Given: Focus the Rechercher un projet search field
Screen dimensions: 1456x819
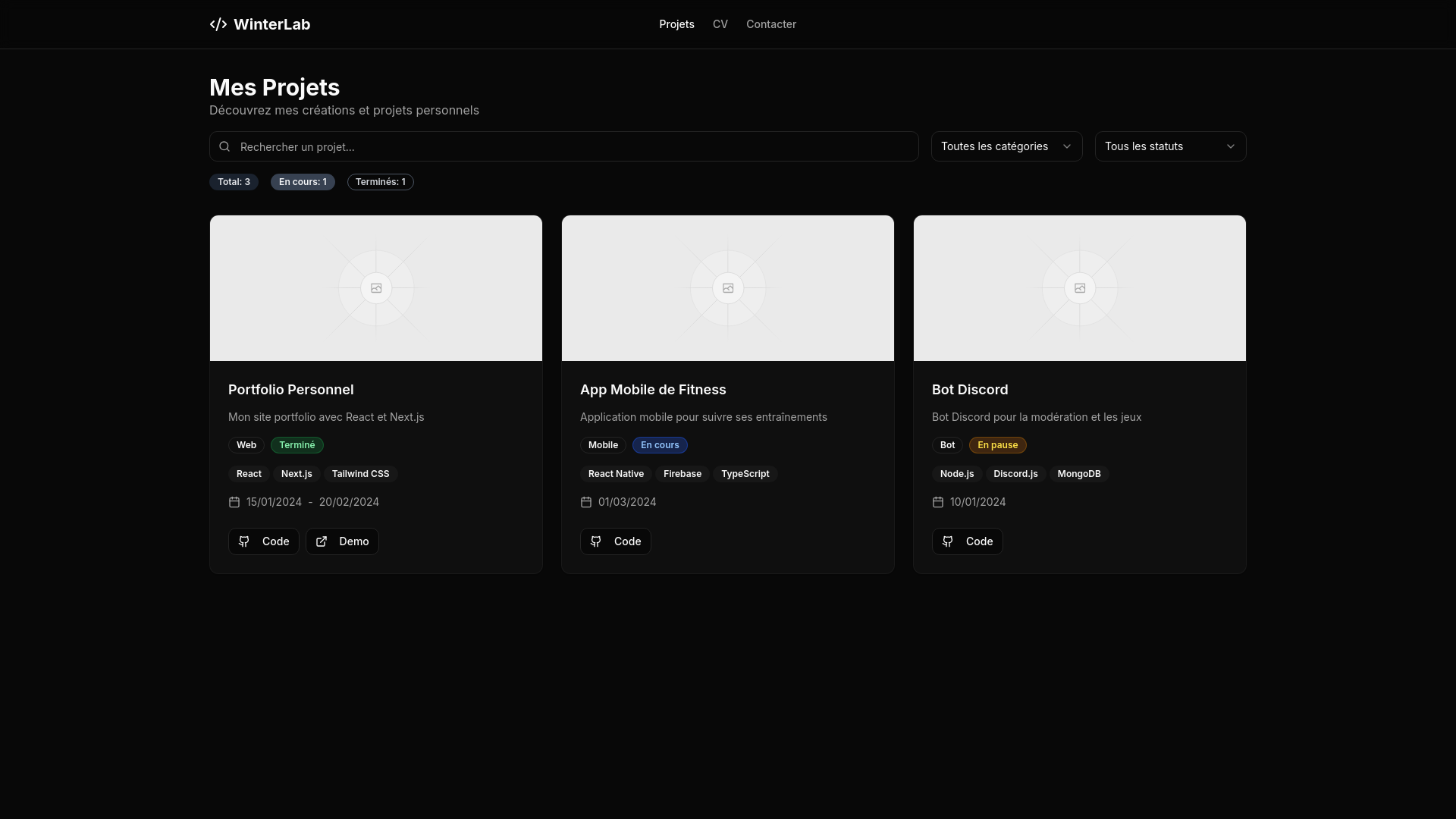Looking at the screenshot, I should [564, 146].
